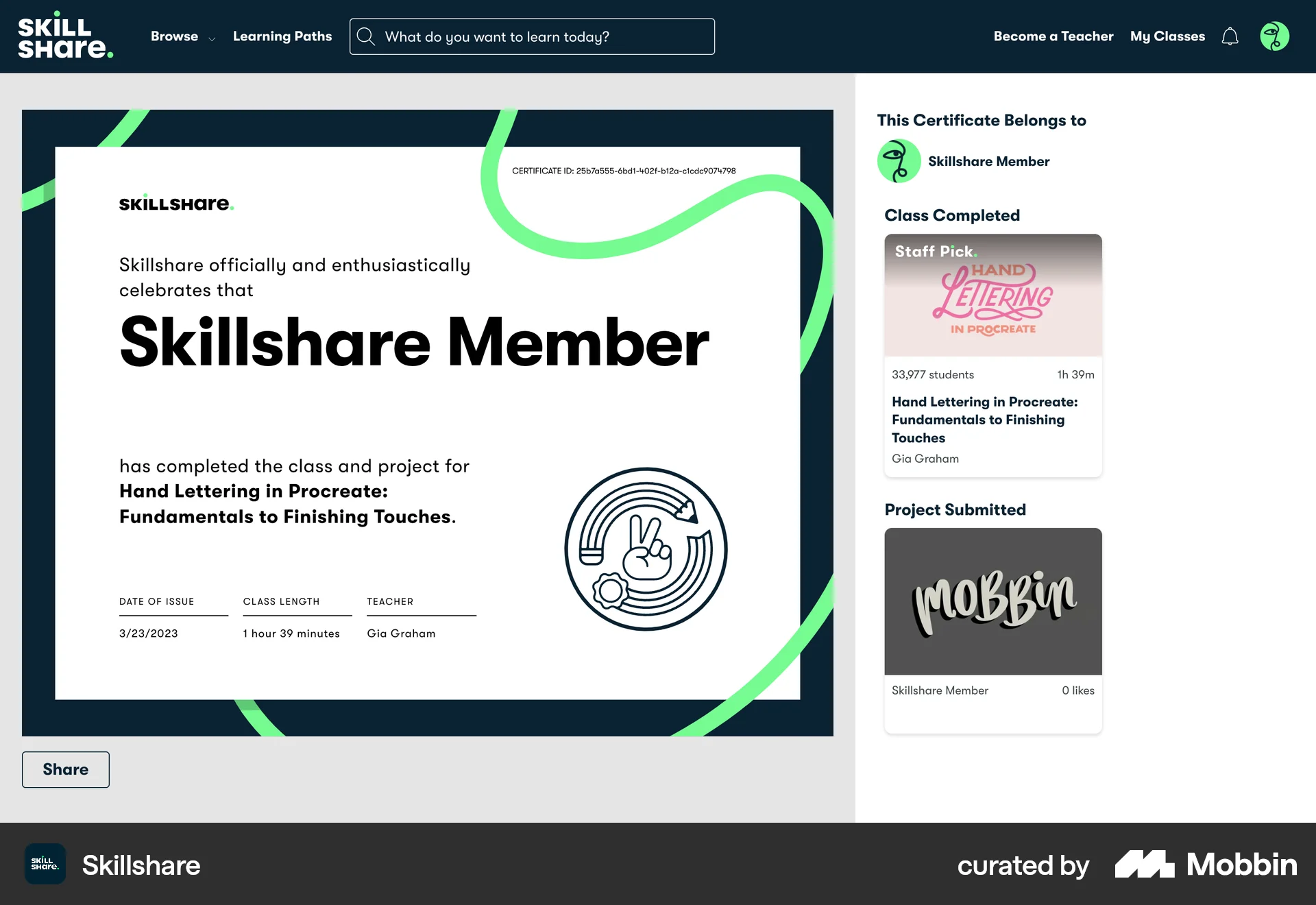This screenshot has width=1316, height=905.
Task: Click the Gia Graham teacher name
Action: pyautogui.click(x=925, y=459)
